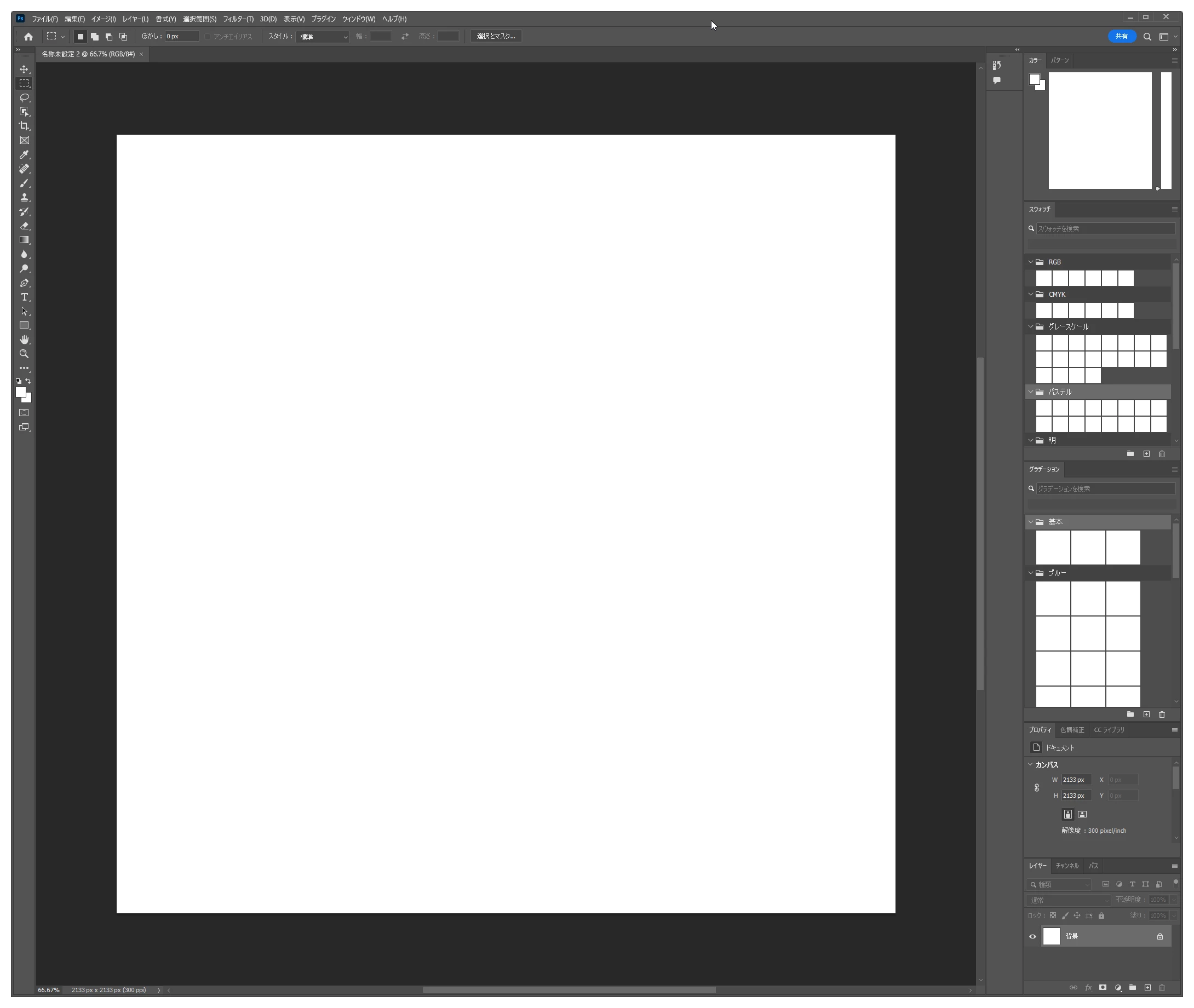Select the Hand tool

24,340
